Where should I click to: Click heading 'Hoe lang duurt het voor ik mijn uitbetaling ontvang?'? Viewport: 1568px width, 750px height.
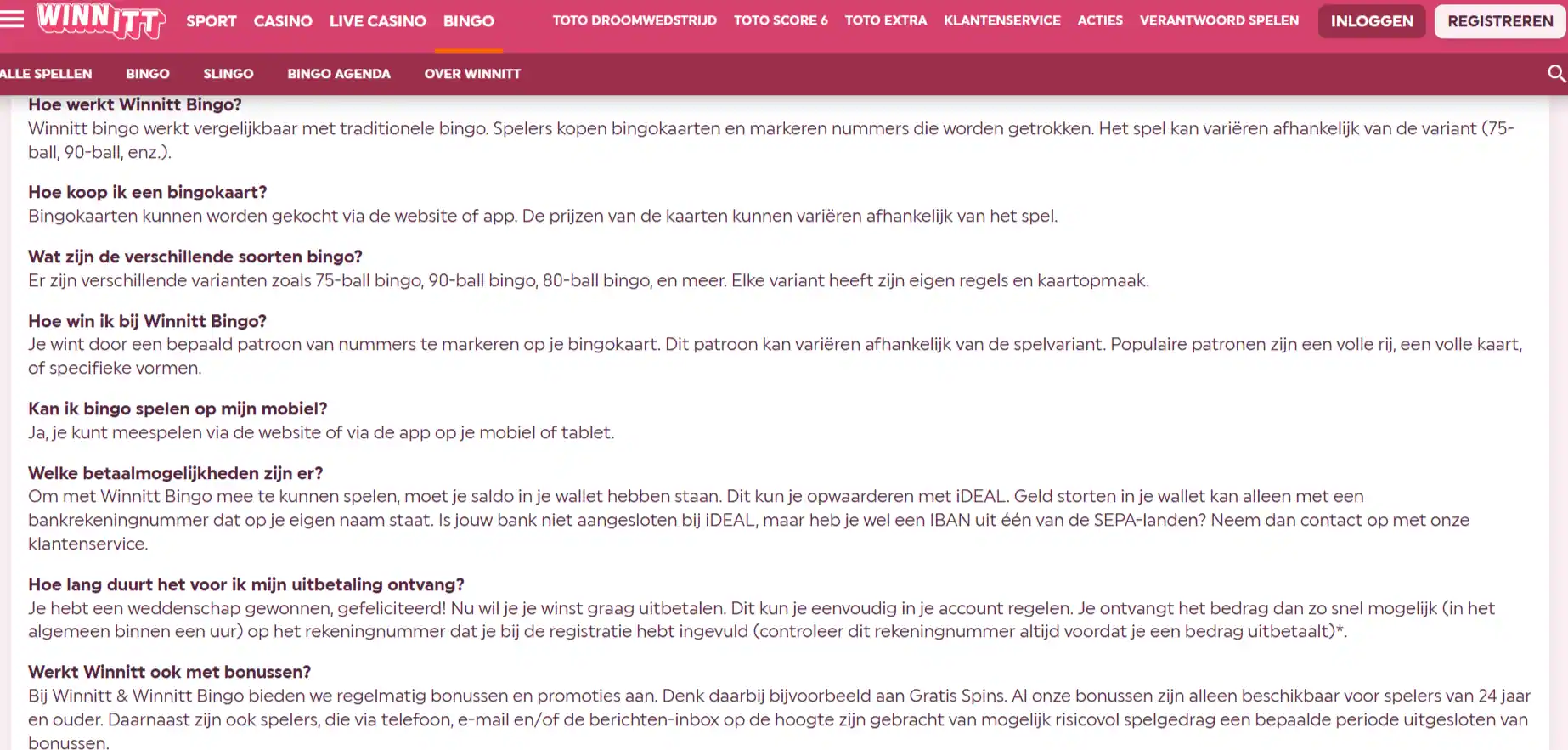(246, 584)
